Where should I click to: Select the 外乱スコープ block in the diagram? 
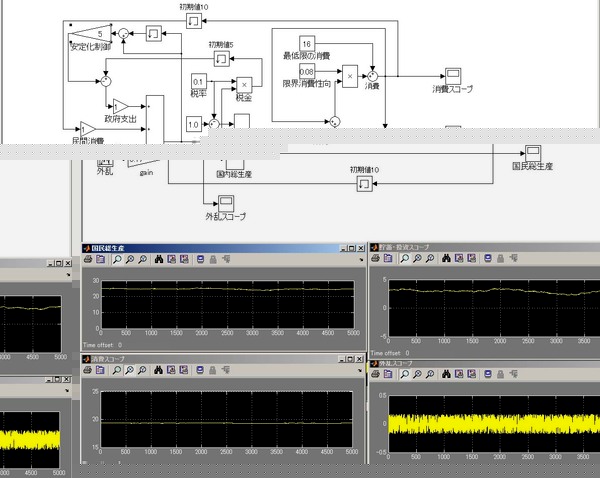click(225, 203)
